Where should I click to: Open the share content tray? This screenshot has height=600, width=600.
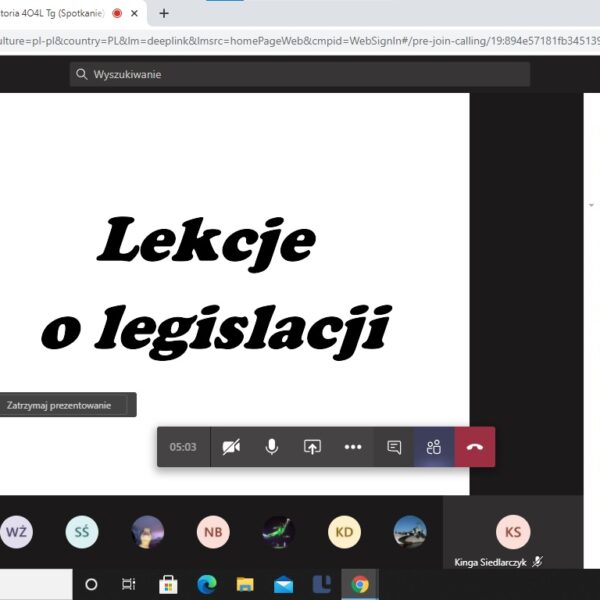(x=312, y=447)
